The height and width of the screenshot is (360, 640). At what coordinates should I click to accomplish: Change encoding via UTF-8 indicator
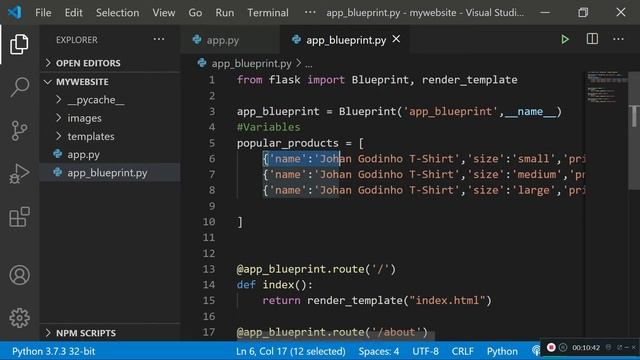pyautogui.click(x=425, y=351)
